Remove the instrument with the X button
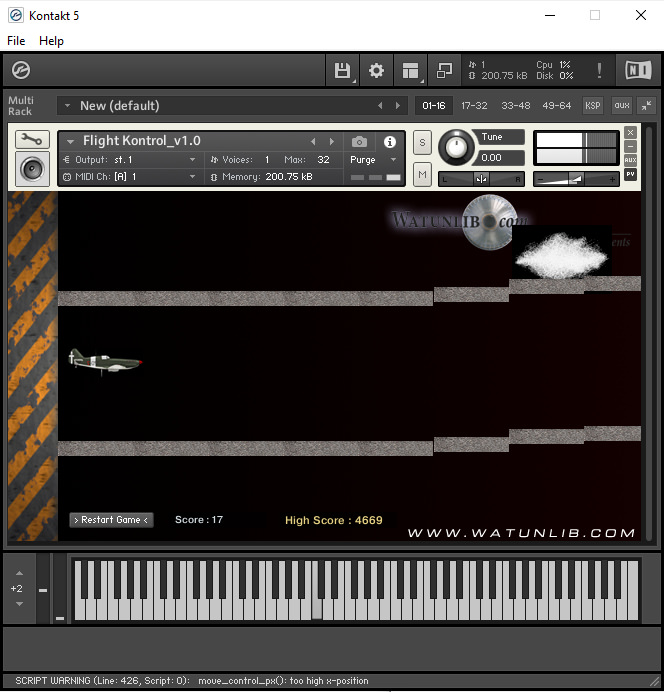The width and height of the screenshot is (664, 692). tap(630, 132)
